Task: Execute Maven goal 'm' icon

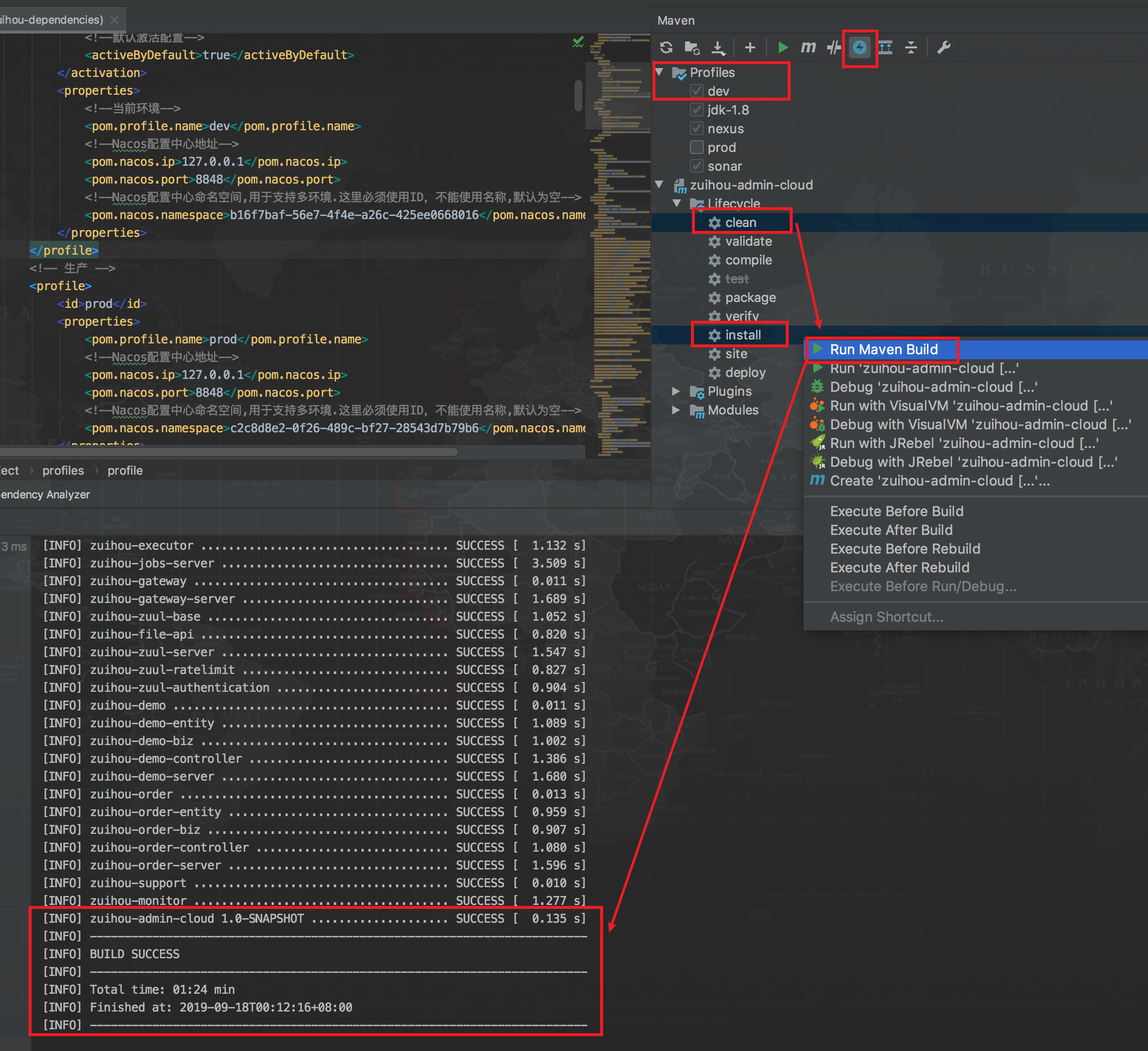Action: click(x=808, y=47)
